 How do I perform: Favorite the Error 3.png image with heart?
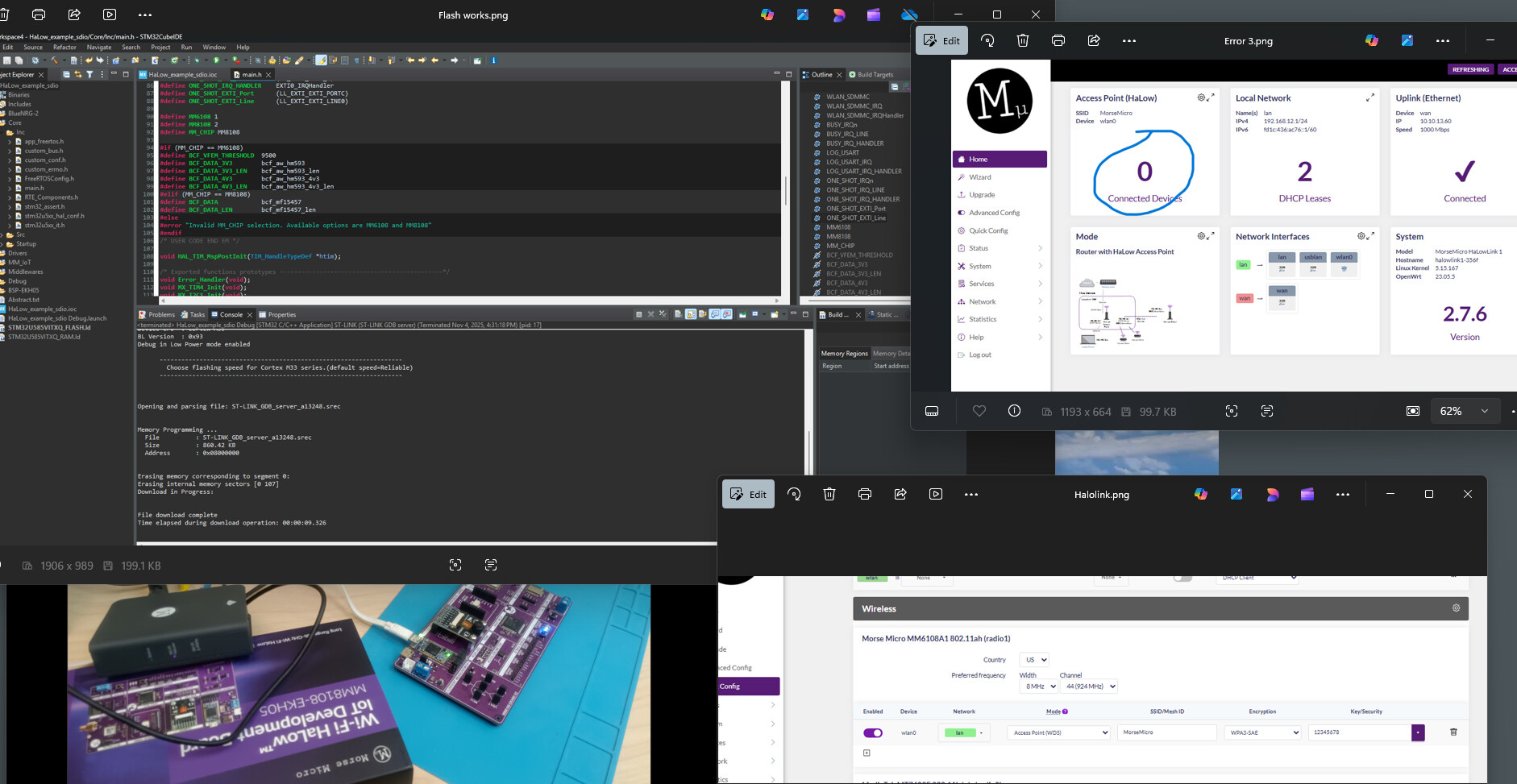click(979, 411)
